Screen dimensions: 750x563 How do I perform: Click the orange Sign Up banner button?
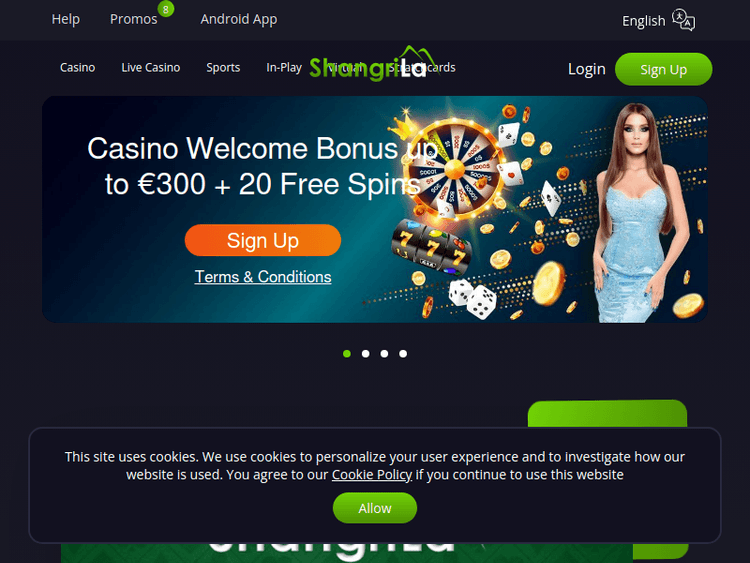point(263,240)
